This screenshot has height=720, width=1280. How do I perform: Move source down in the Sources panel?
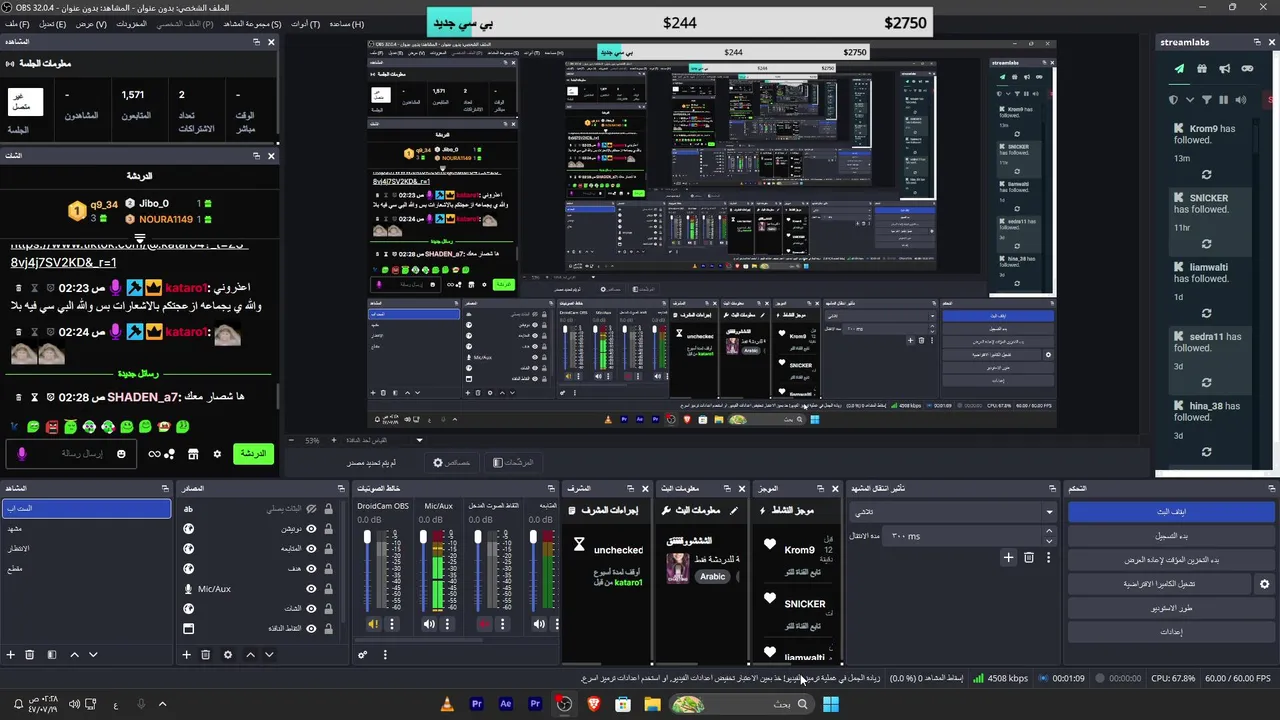tap(269, 655)
